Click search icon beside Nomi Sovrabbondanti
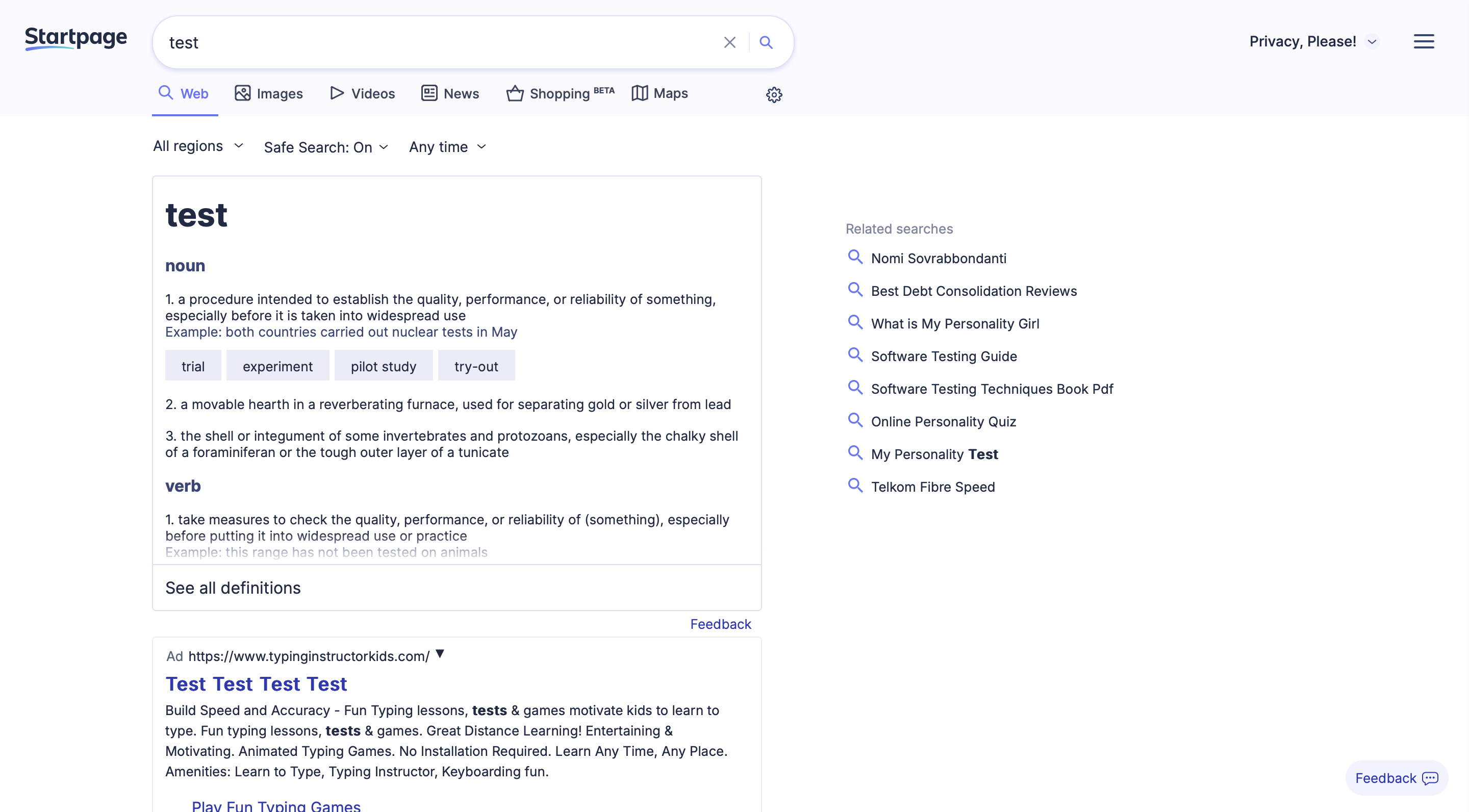This screenshot has width=1469, height=812. [x=855, y=257]
